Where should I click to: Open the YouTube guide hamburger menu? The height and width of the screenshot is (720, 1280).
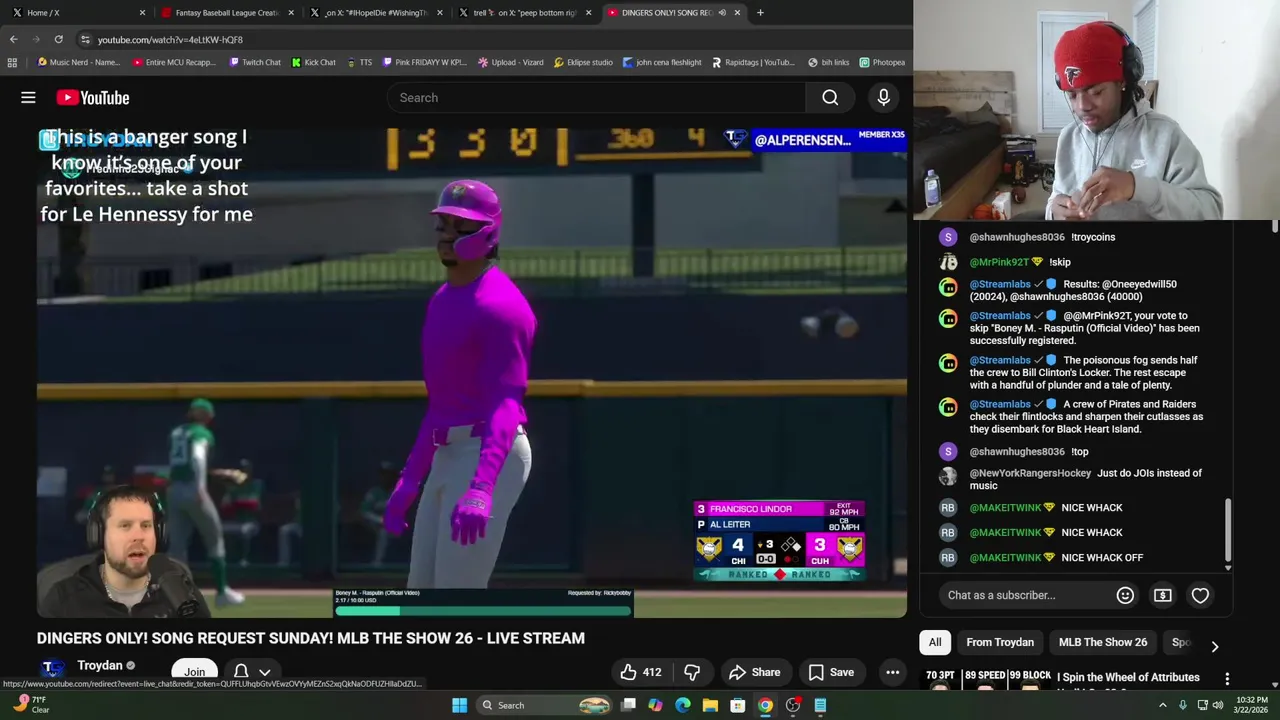(28, 97)
